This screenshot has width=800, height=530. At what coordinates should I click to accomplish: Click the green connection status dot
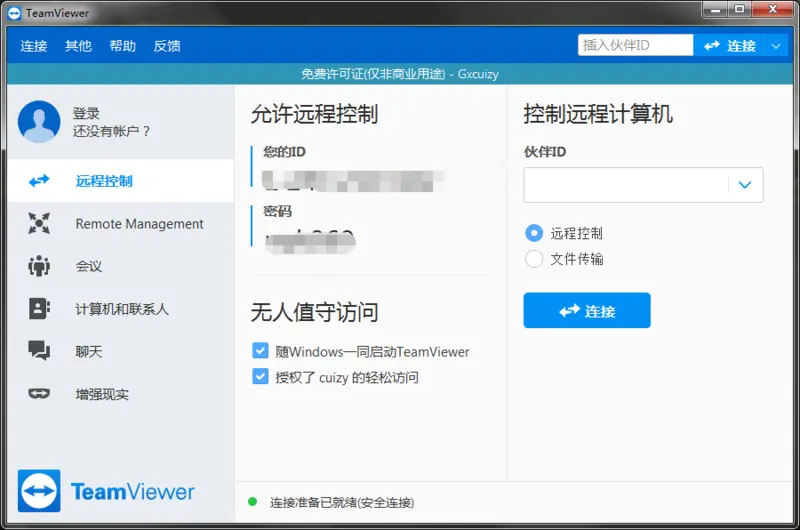click(x=253, y=502)
